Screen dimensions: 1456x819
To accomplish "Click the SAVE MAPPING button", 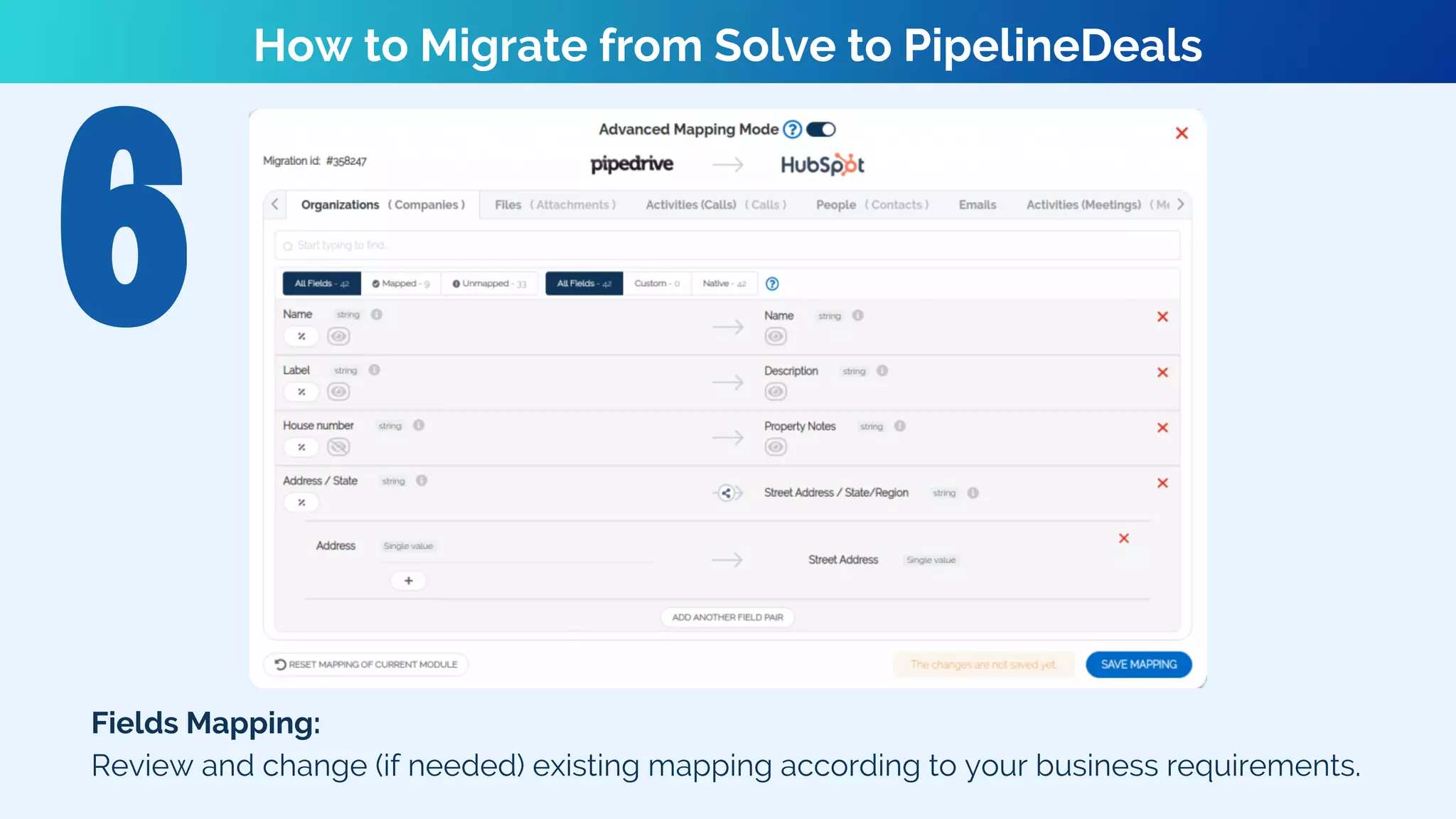I will point(1139,664).
